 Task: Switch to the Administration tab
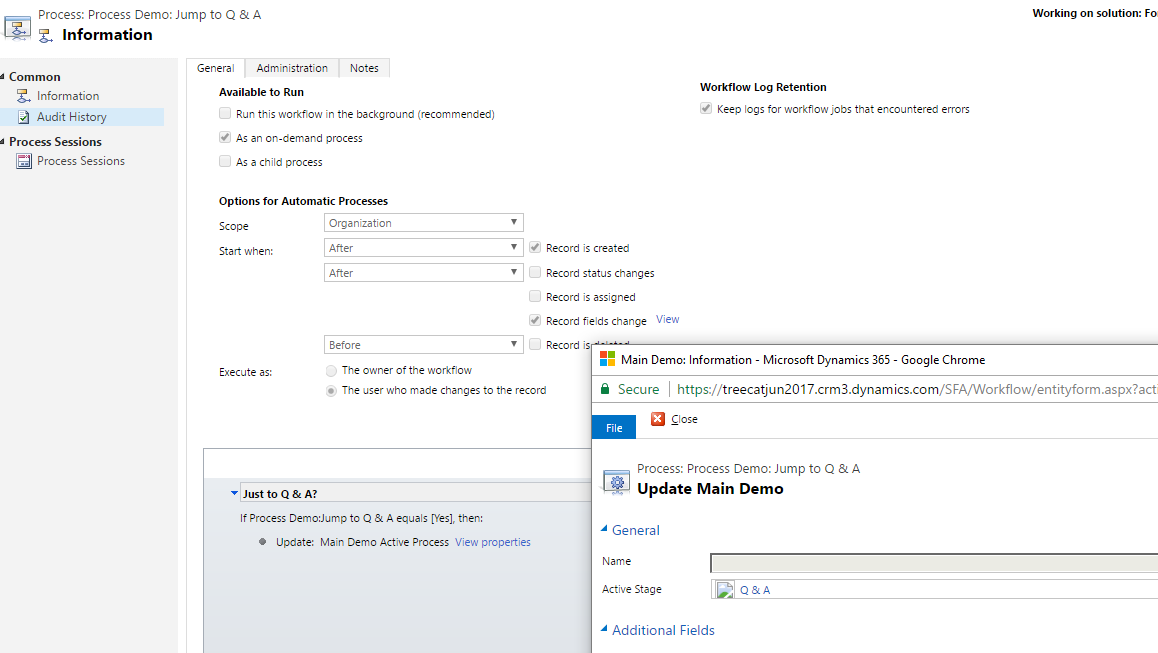[292, 68]
